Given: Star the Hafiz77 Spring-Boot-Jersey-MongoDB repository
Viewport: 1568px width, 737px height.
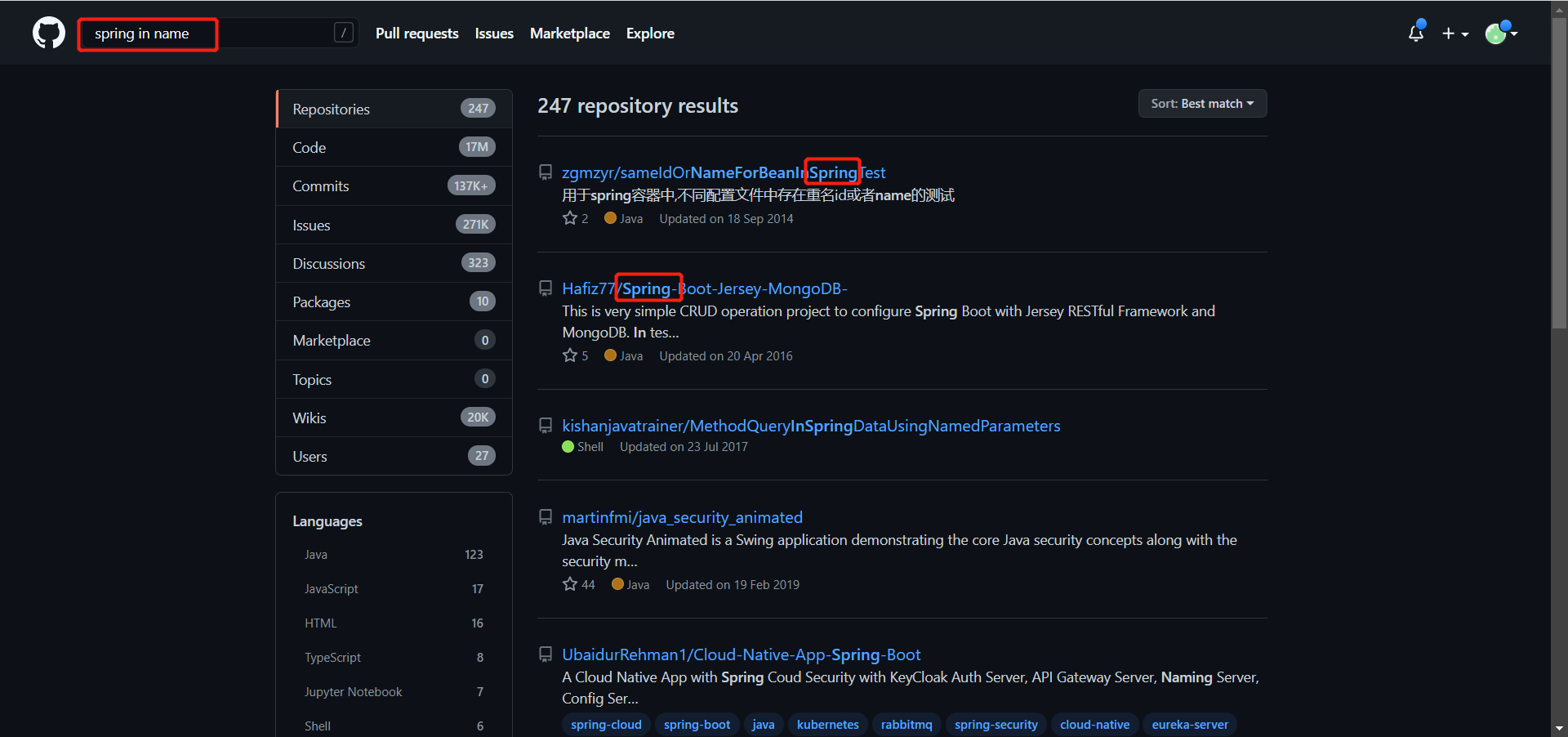Looking at the screenshot, I should 570,355.
